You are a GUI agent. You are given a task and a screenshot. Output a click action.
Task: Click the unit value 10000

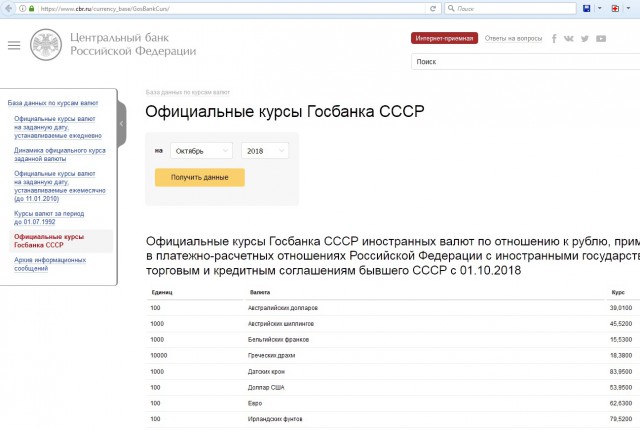(159, 355)
